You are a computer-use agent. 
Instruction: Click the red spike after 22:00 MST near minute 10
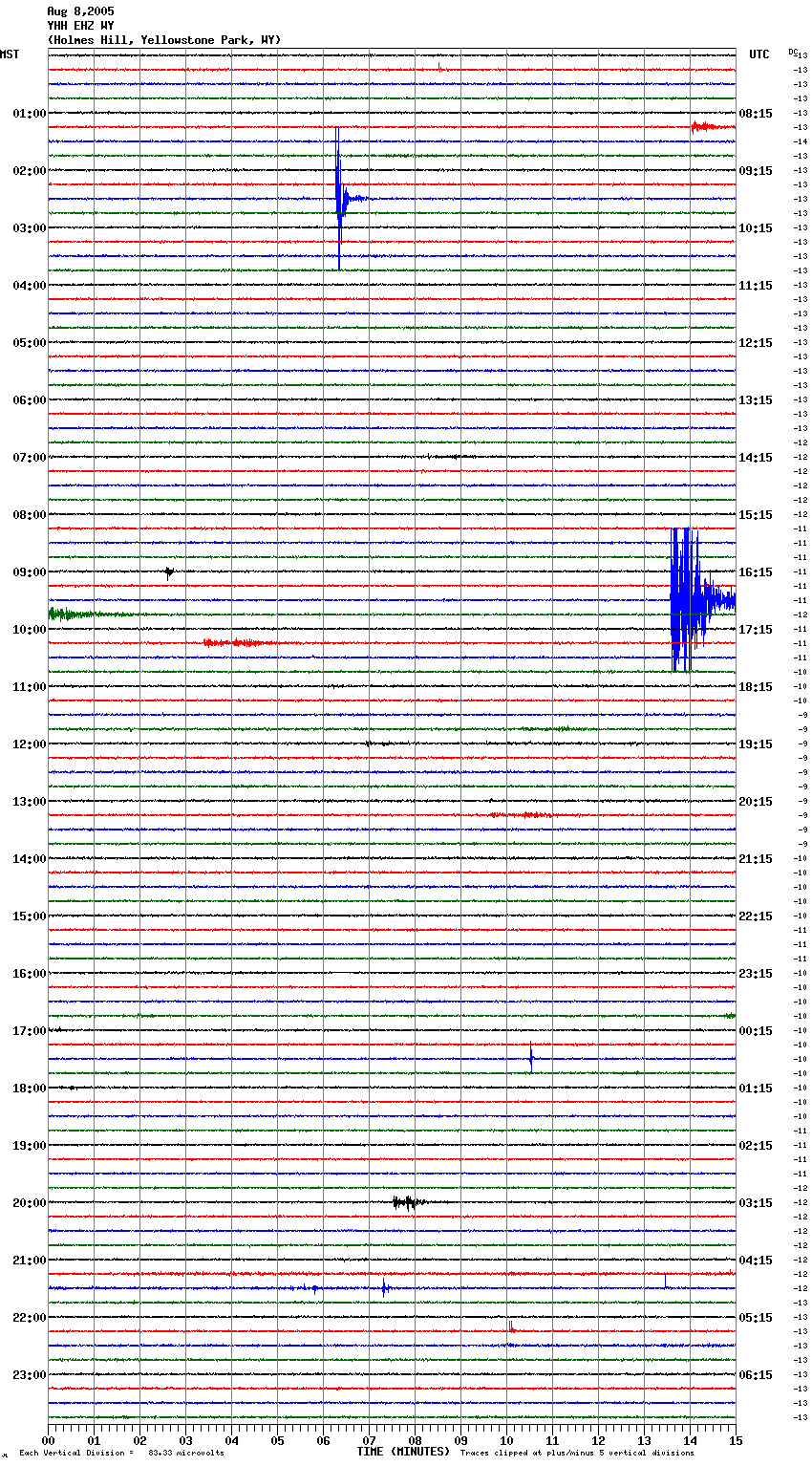[x=511, y=1326]
